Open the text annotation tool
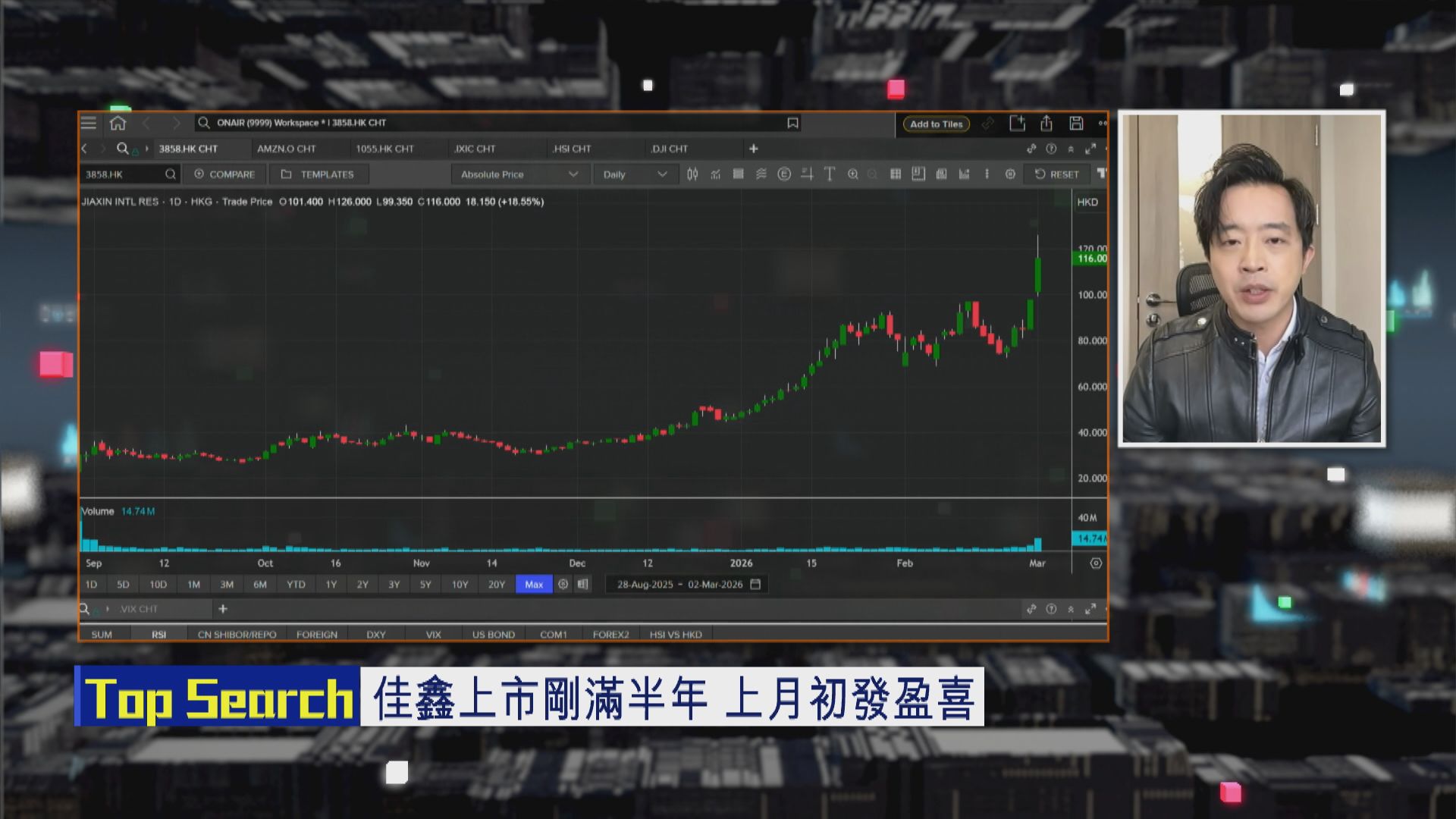The height and width of the screenshot is (819, 1456). coord(829,174)
